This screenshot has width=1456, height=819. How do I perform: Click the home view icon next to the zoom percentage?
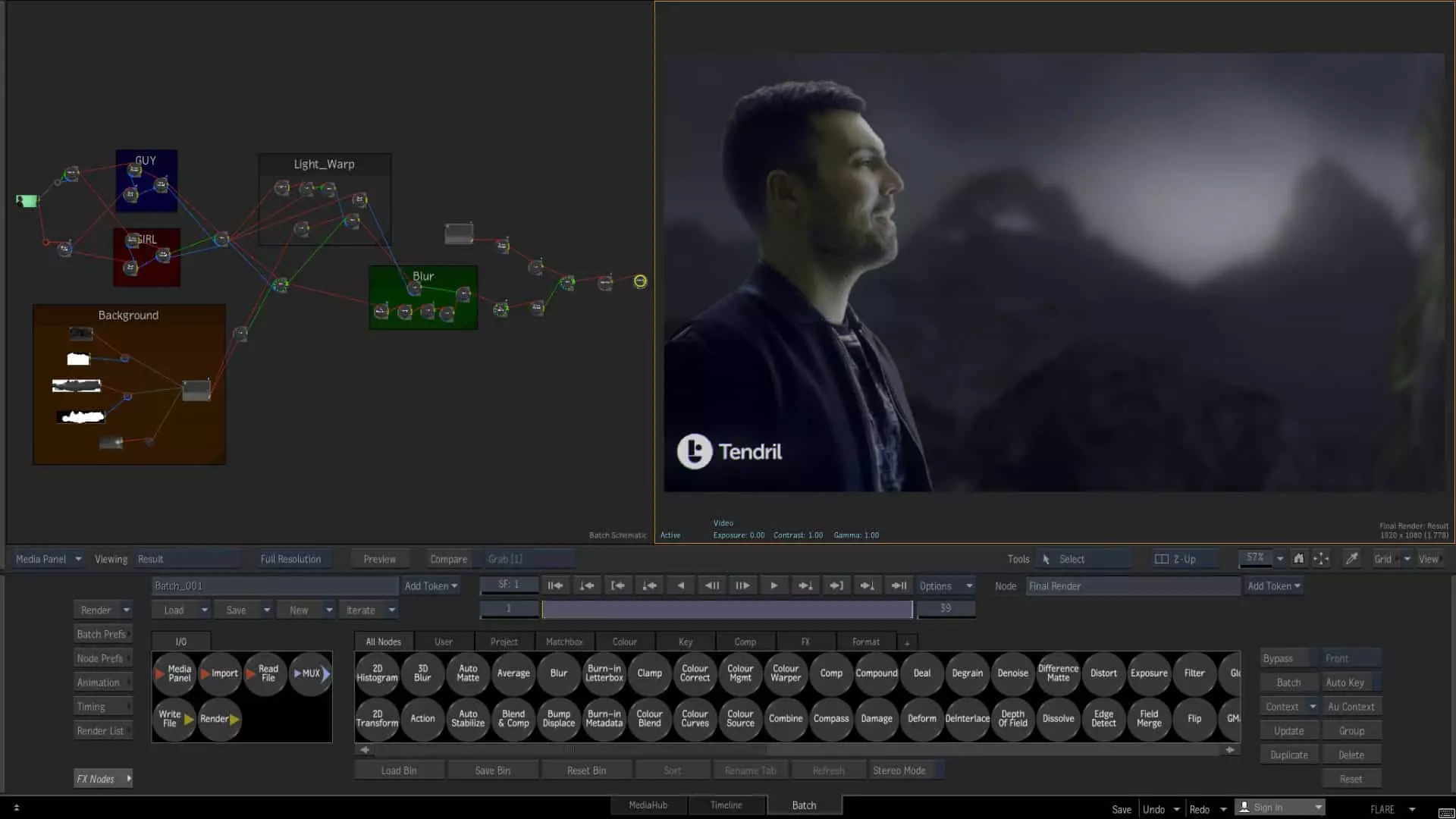[1299, 559]
